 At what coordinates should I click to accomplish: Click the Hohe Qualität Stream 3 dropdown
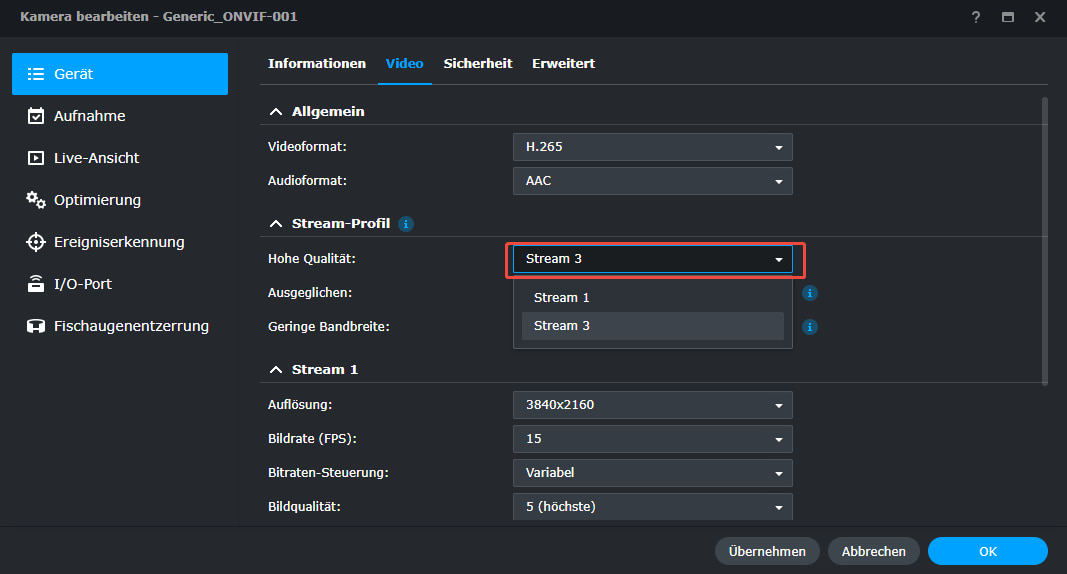tap(653, 259)
